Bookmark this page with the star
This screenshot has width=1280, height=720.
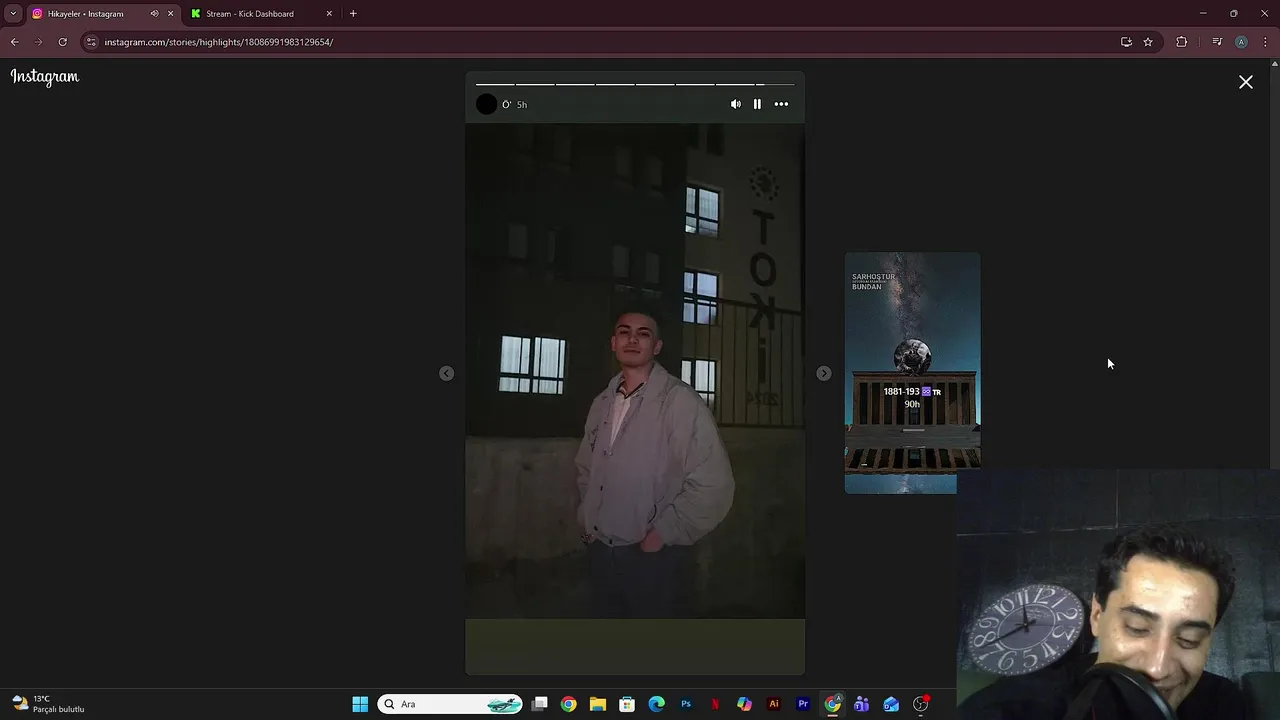click(x=1148, y=42)
